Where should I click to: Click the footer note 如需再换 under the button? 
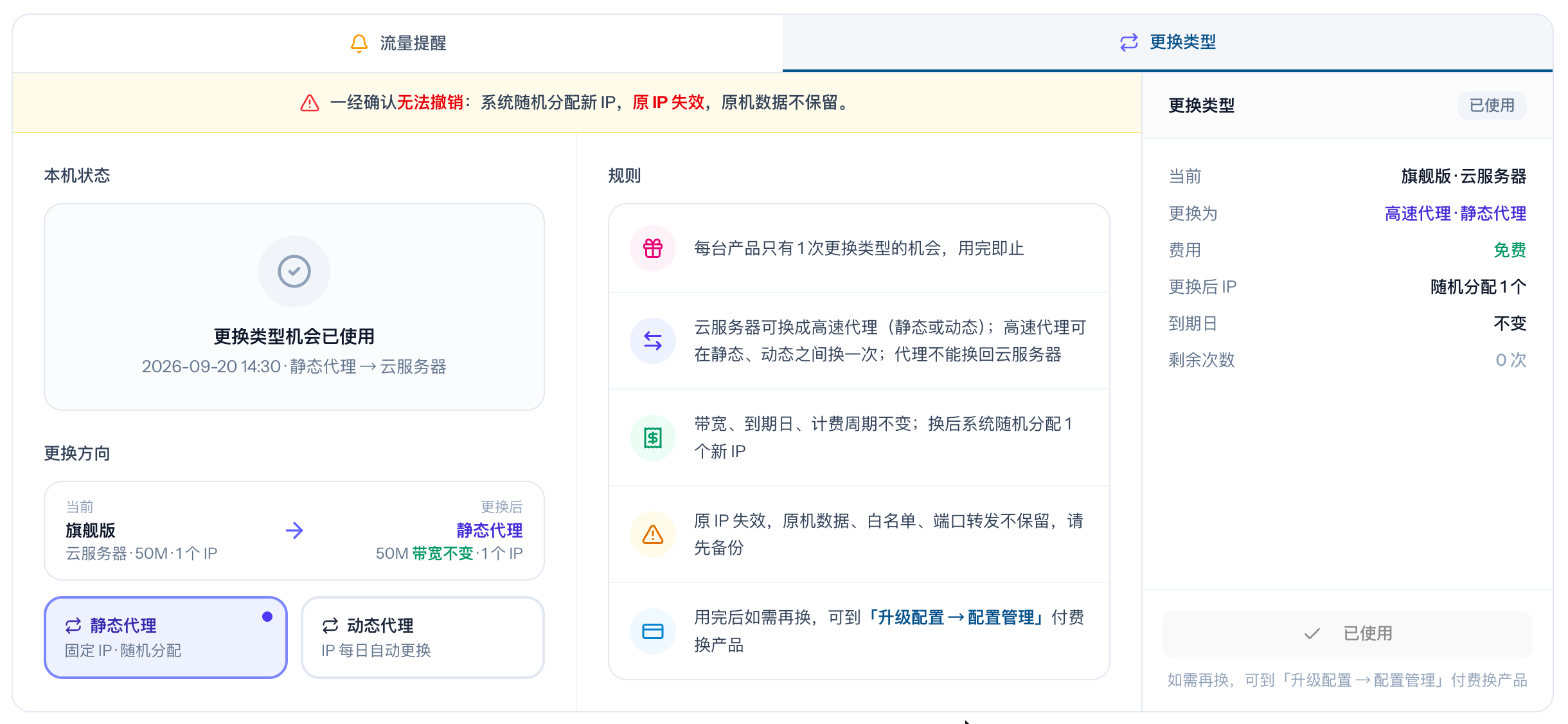(1347, 680)
